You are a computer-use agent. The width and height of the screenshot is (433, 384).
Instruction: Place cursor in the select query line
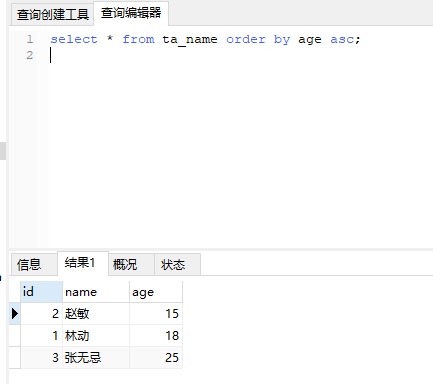(205, 39)
